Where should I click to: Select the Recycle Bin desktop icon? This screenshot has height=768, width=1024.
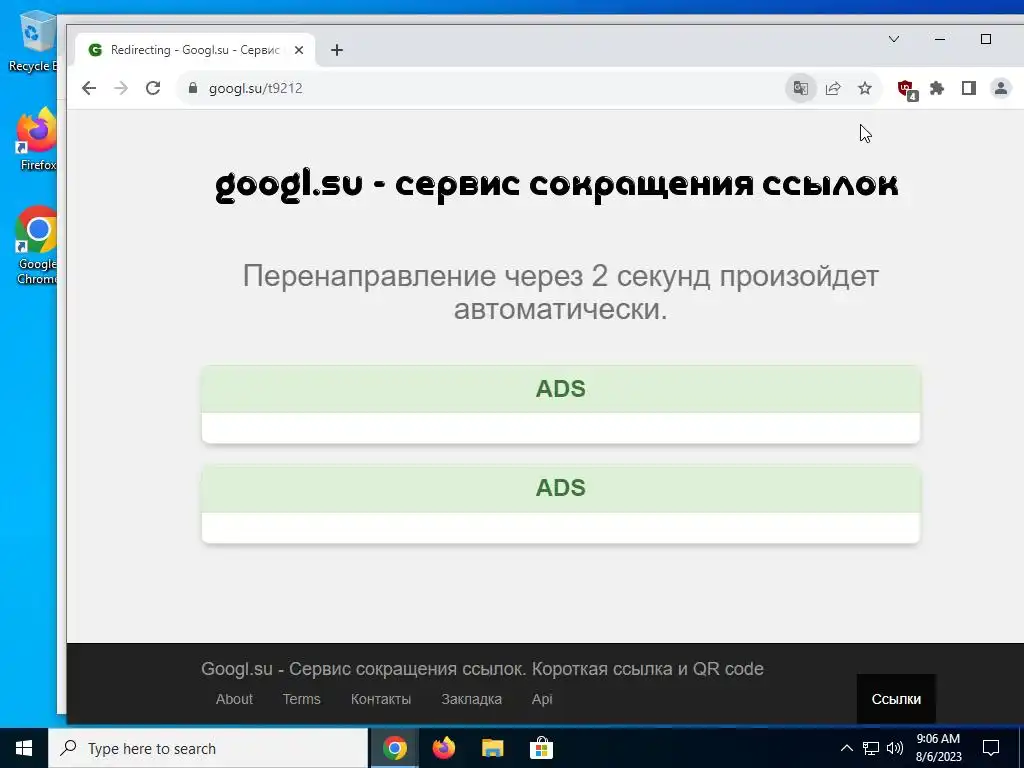[33, 40]
